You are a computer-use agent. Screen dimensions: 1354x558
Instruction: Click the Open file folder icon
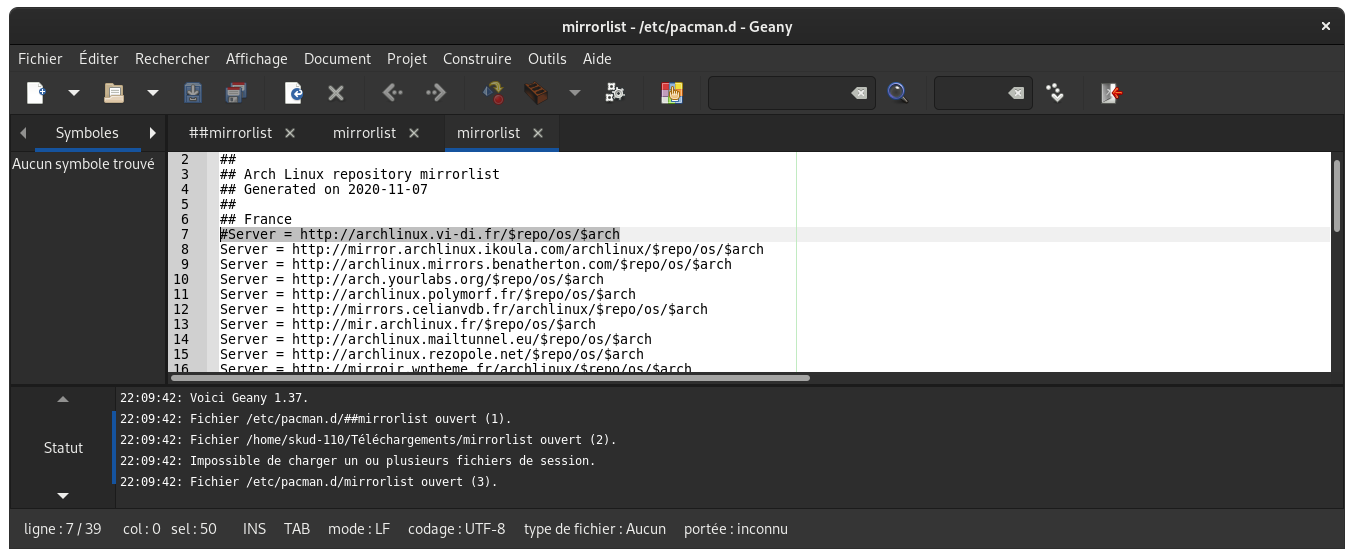pos(114,93)
